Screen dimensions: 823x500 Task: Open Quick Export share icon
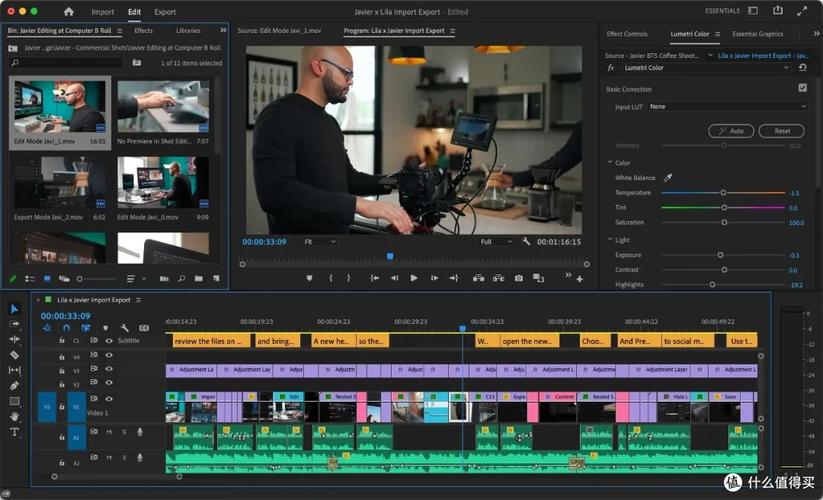pyautogui.click(x=778, y=10)
